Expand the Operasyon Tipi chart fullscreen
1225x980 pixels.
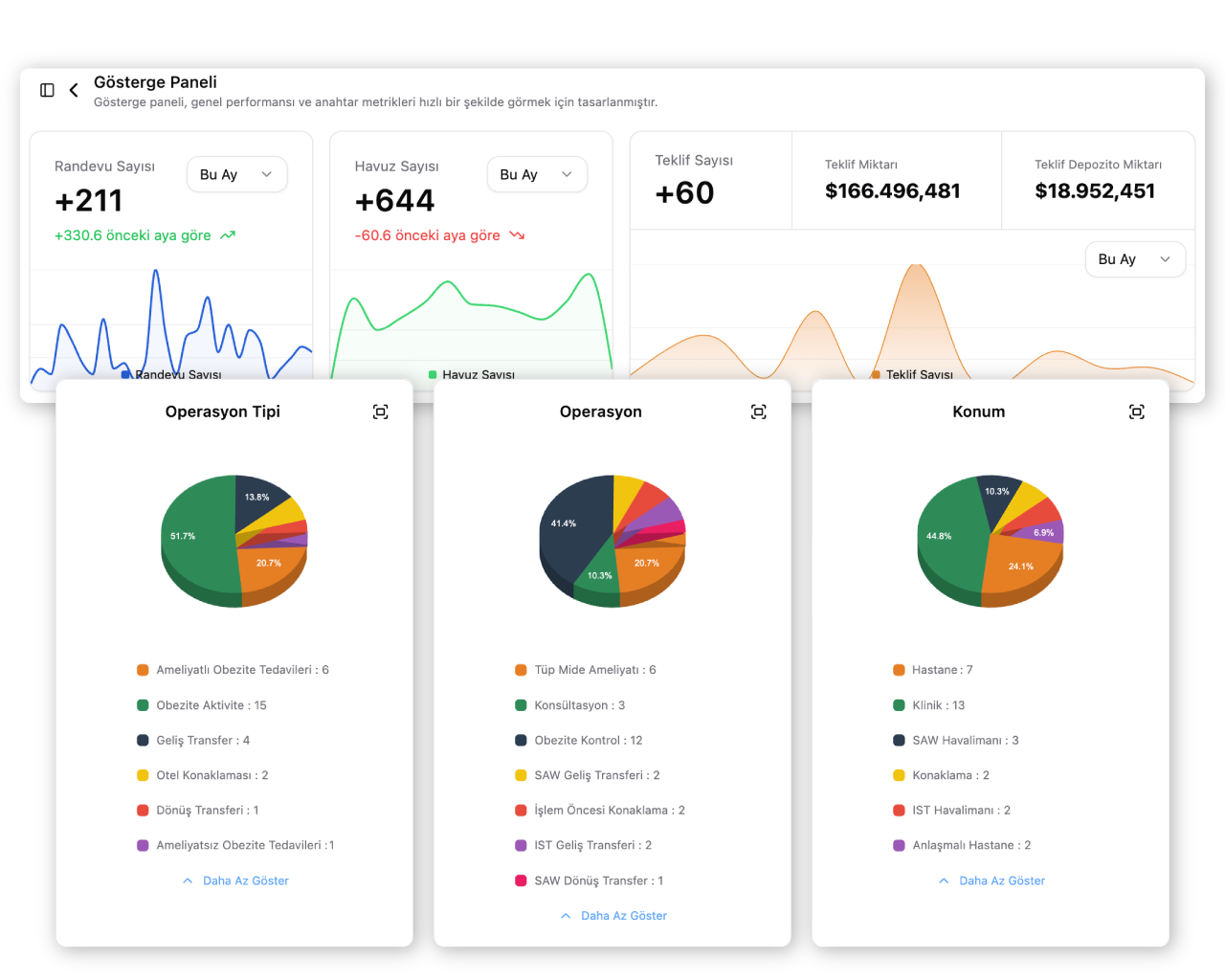(380, 412)
